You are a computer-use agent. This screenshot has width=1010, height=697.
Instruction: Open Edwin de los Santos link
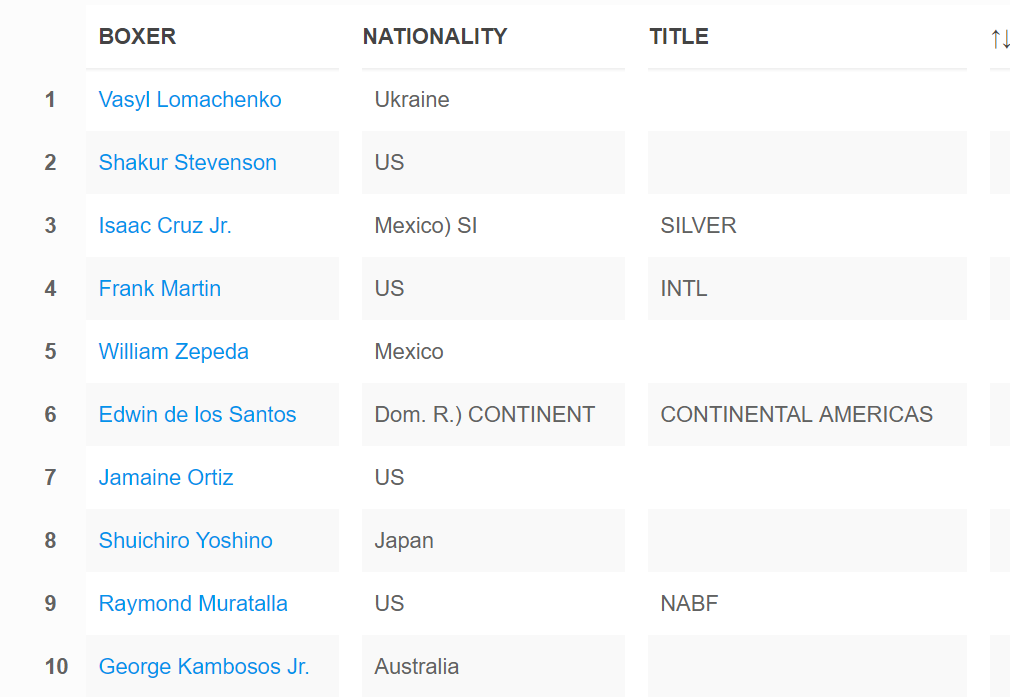click(197, 414)
